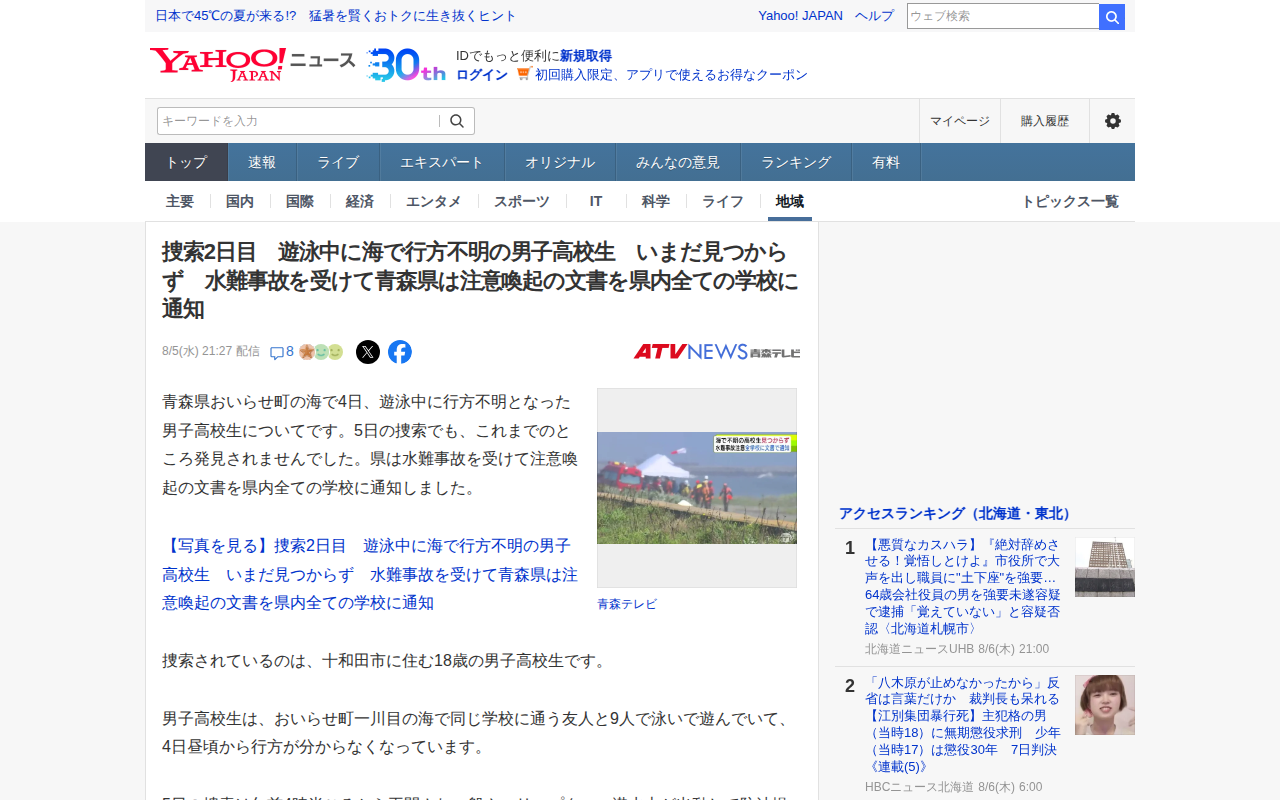
Task: Open the みんなの意見 tab
Action: coord(678,162)
